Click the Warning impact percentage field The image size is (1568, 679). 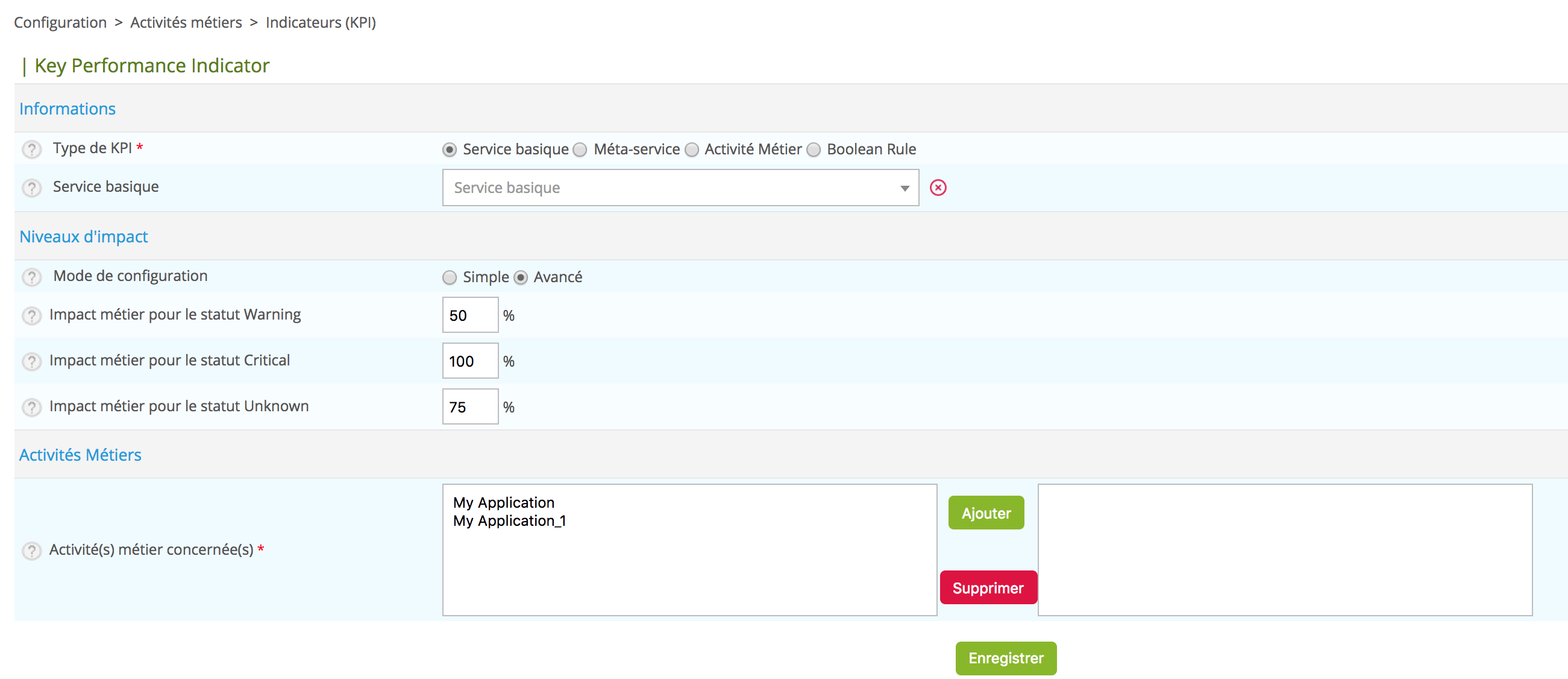pyautogui.click(x=470, y=315)
